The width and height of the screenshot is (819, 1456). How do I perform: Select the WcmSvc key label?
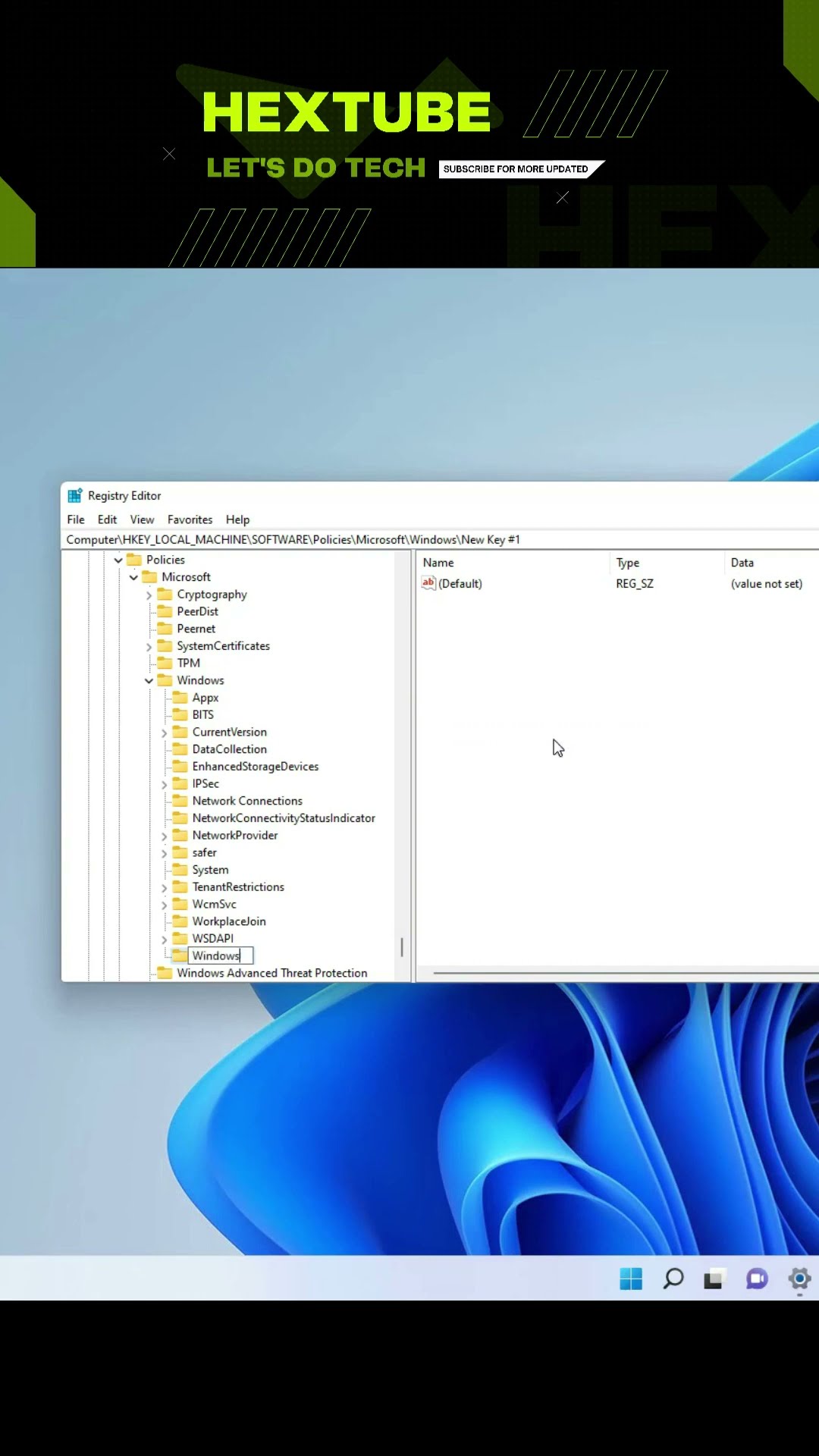(x=215, y=904)
